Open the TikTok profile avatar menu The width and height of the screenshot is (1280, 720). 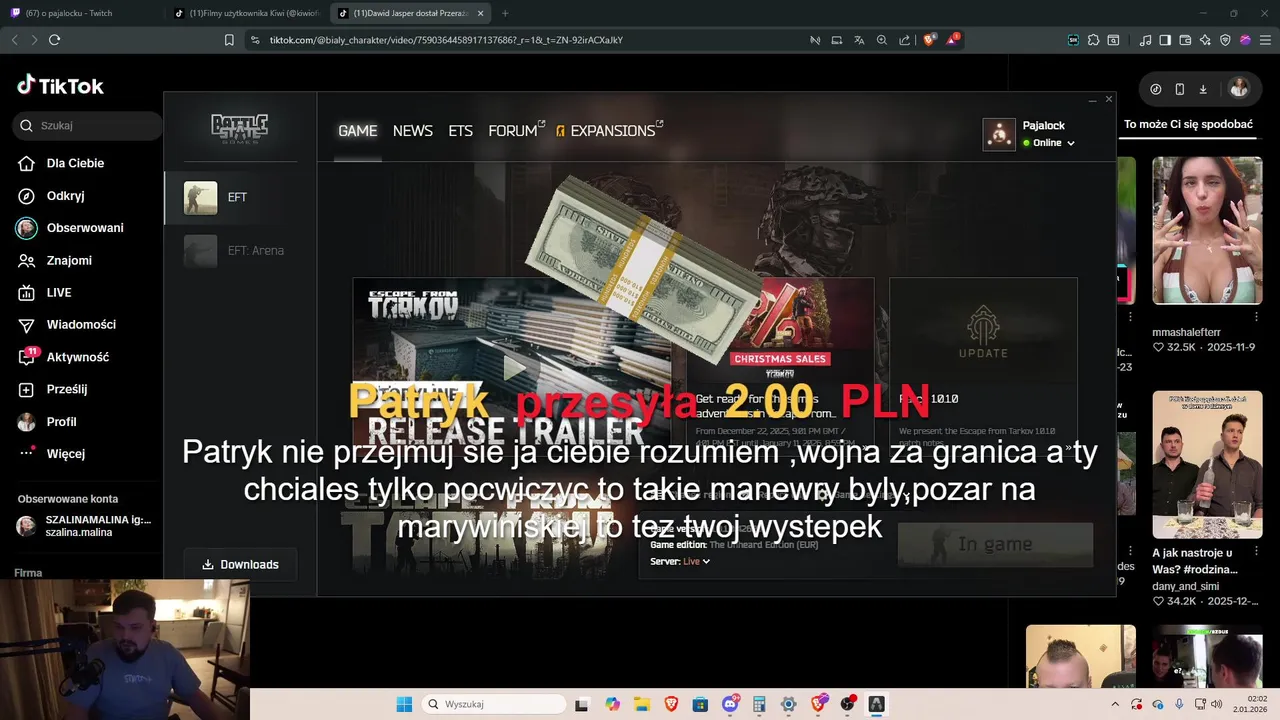(1239, 89)
